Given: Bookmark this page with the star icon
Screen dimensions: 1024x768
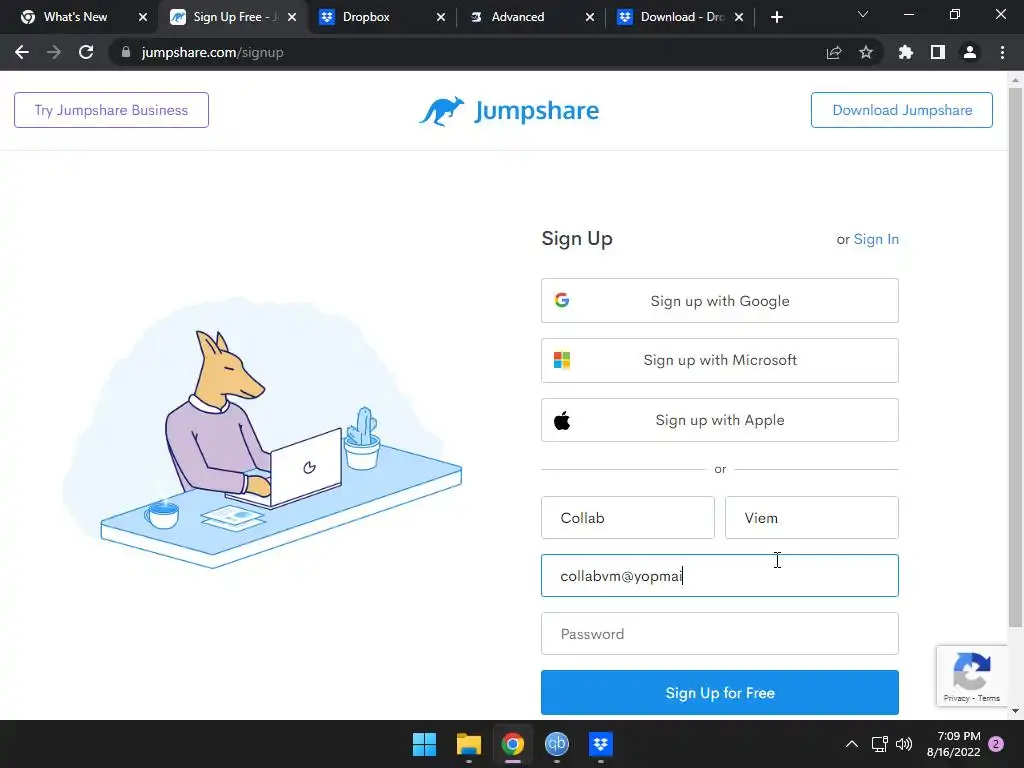Looking at the screenshot, I should [x=866, y=52].
